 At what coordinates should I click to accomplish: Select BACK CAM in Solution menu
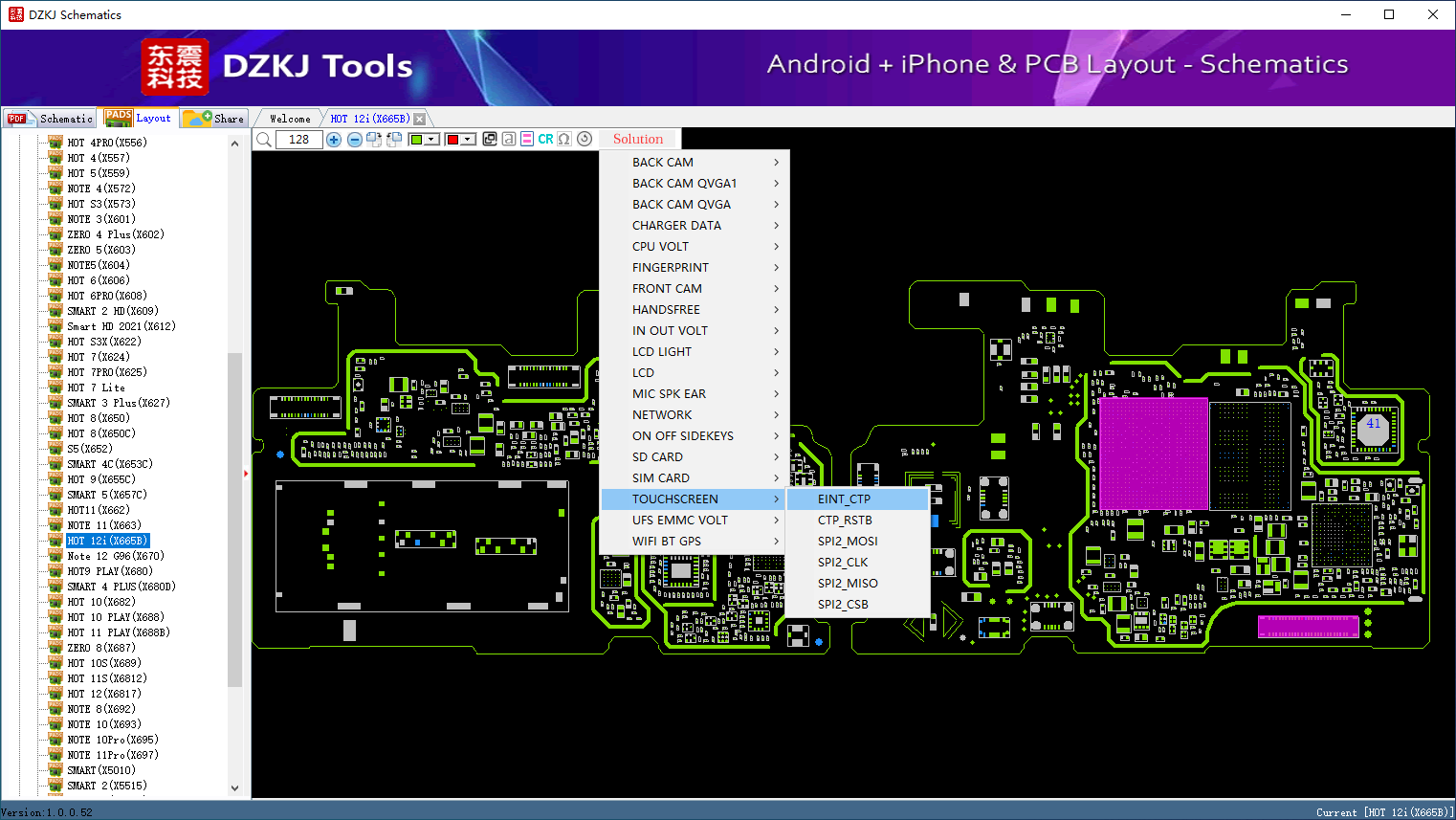click(694, 163)
